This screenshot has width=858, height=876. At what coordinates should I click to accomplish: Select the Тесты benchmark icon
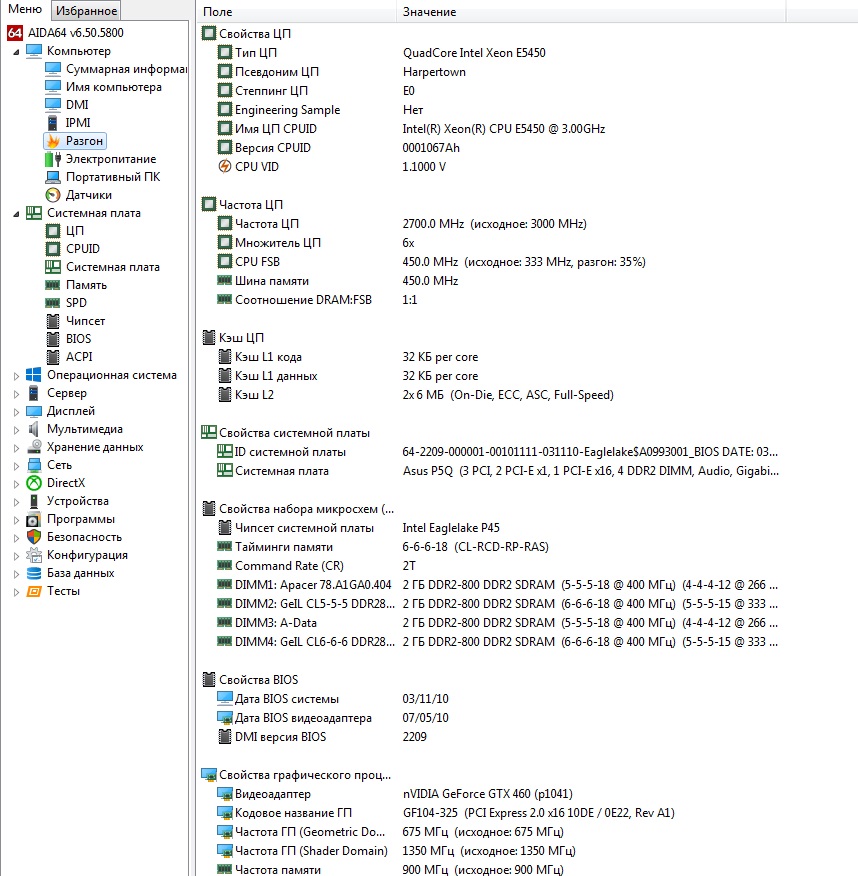[34, 591]
